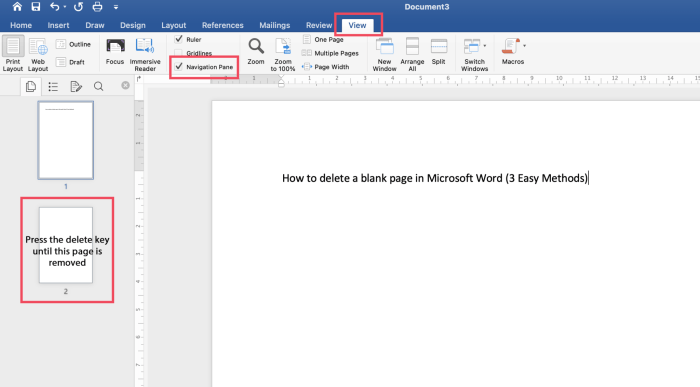
Task: Expand the Macros dropdown arrow
Action: coord(524,46)
